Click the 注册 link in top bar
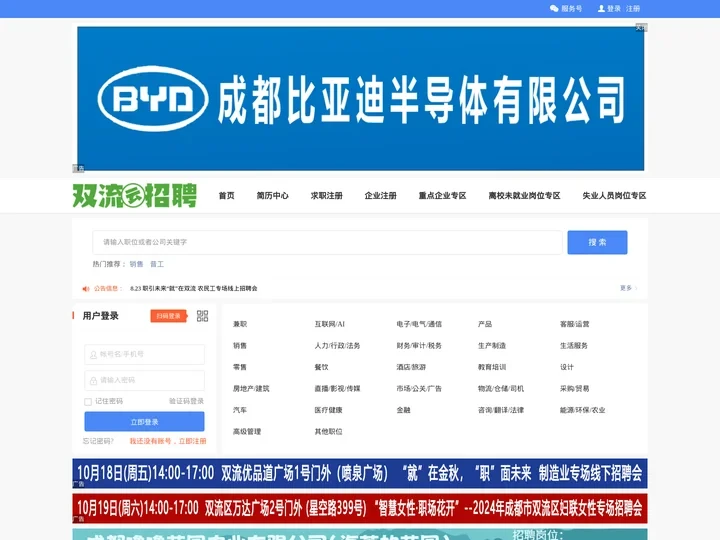 (633, 9)
